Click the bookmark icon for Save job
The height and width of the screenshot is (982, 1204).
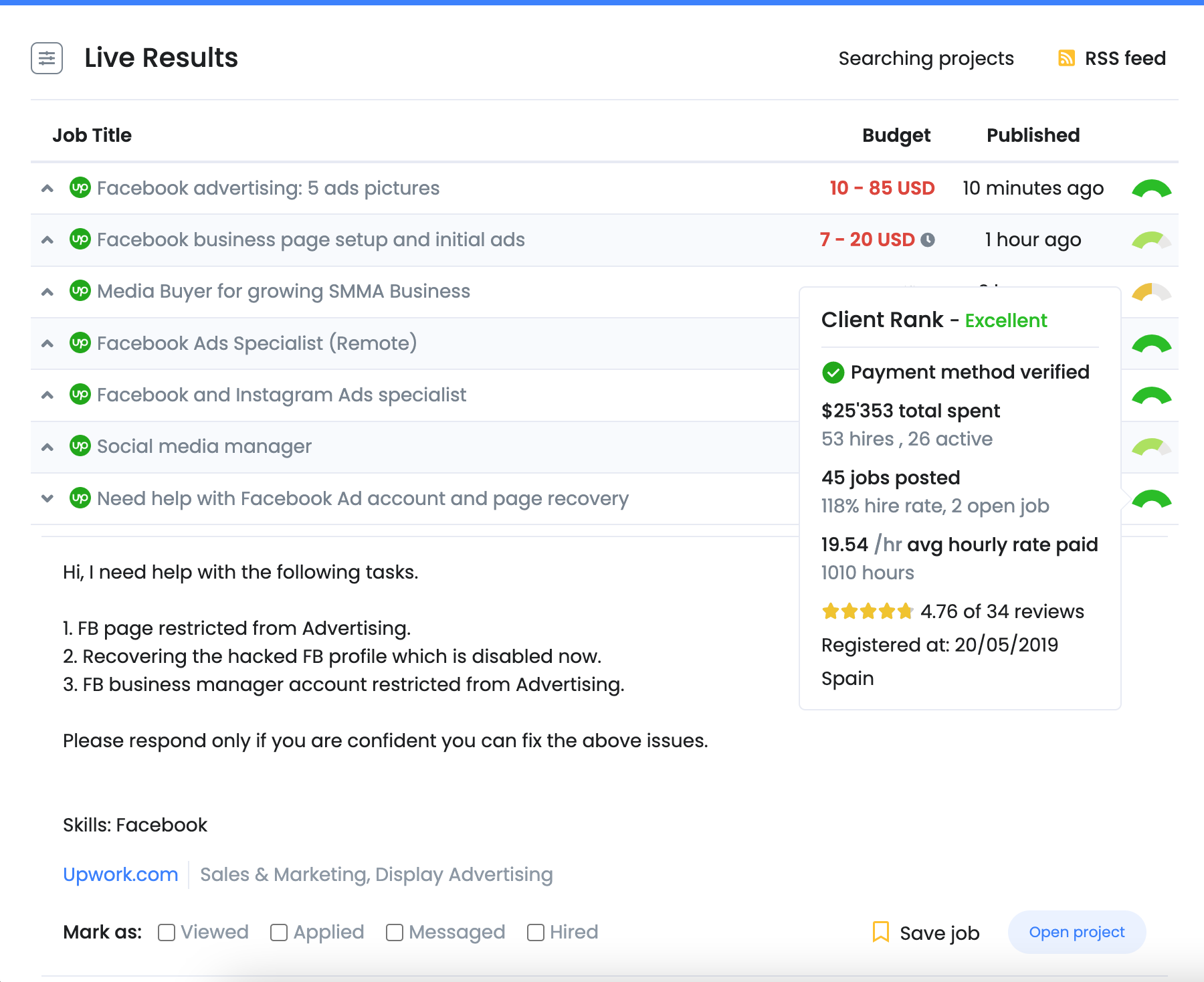pyautogui.click(x=881, y=932)
